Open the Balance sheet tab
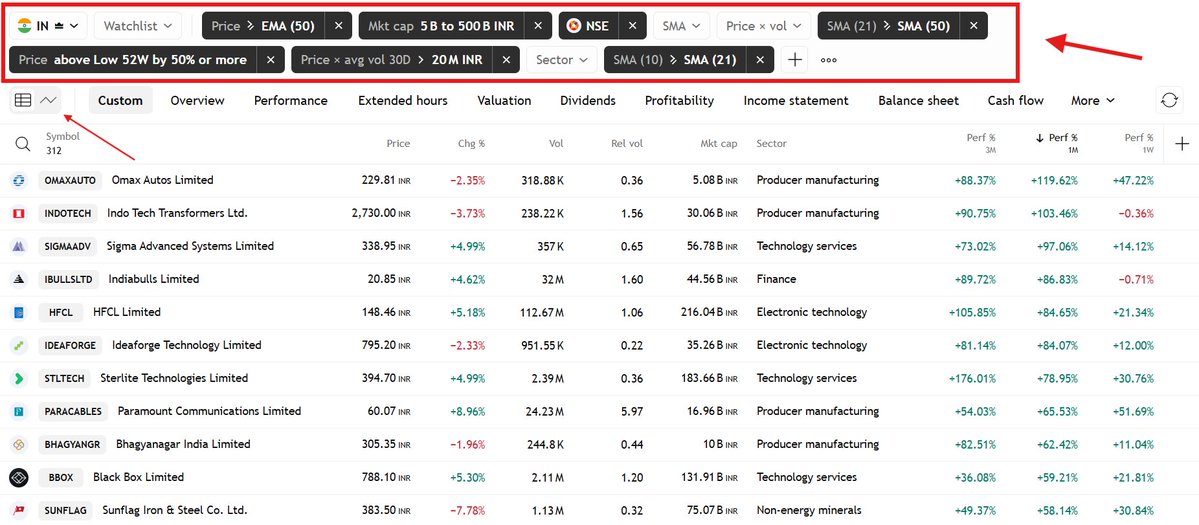Viewport: 1199px width, 525px height. tap(918, 100)
